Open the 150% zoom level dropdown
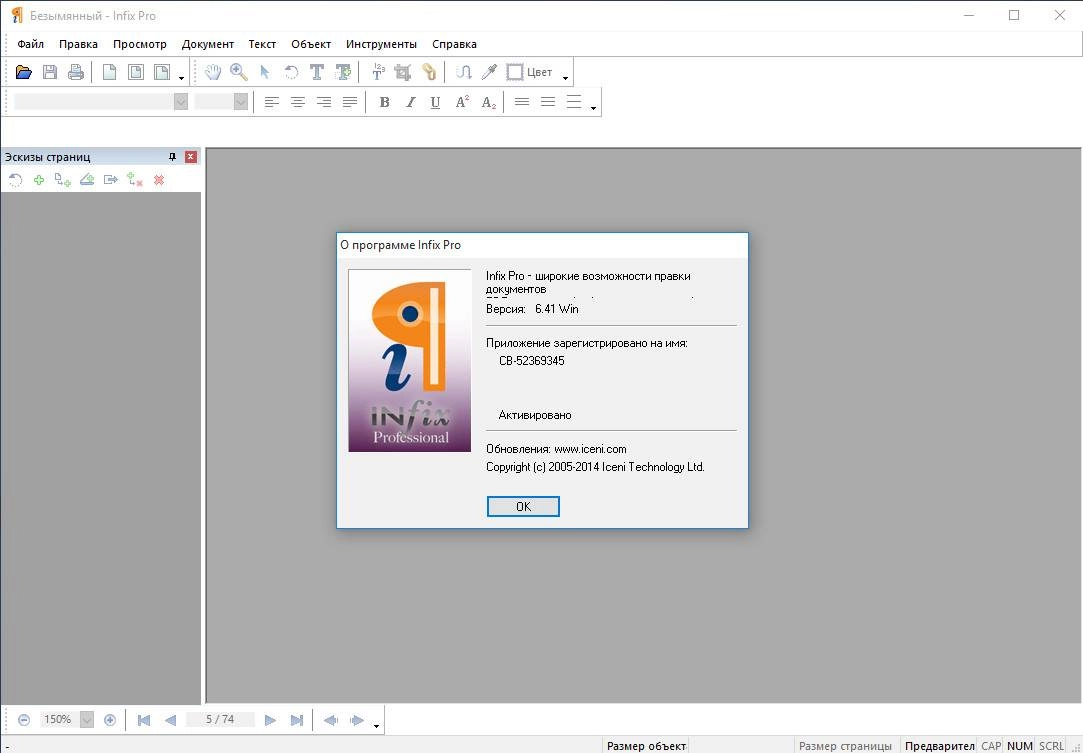This screenshot has height=753, width=1083. (x=87, y=720)
